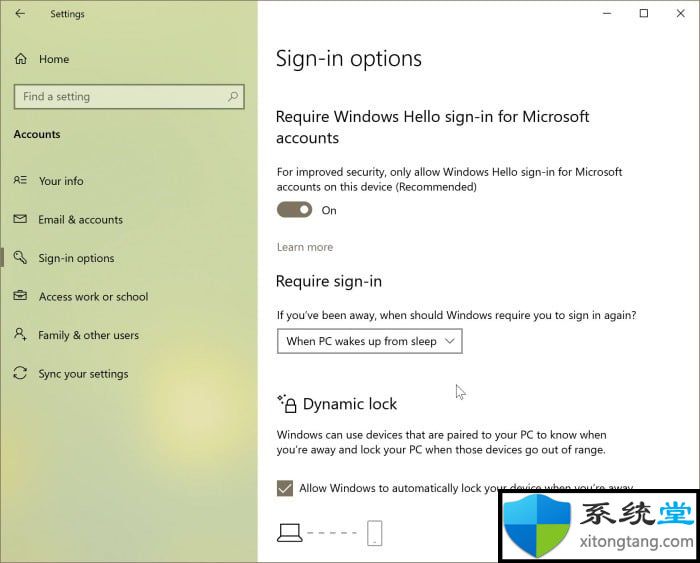This screenshot has width=700, height=563.
Task: Click the phone device icon
Action: (375, 533)
